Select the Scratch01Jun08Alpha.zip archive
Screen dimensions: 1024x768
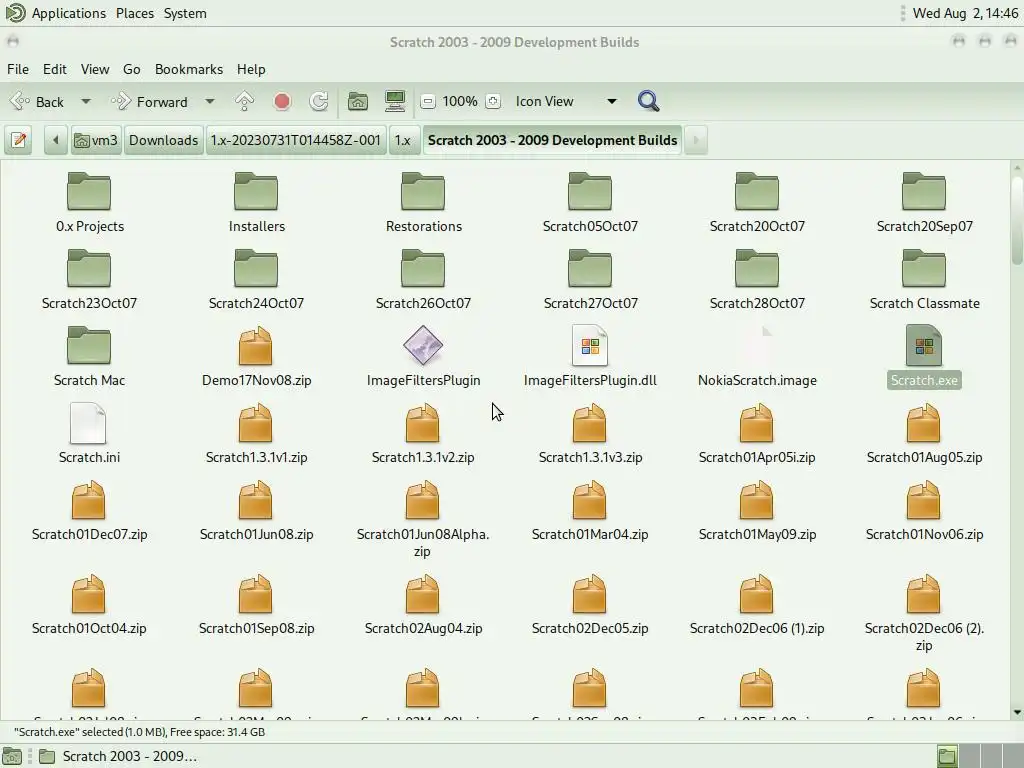click(x=423, y=519)
